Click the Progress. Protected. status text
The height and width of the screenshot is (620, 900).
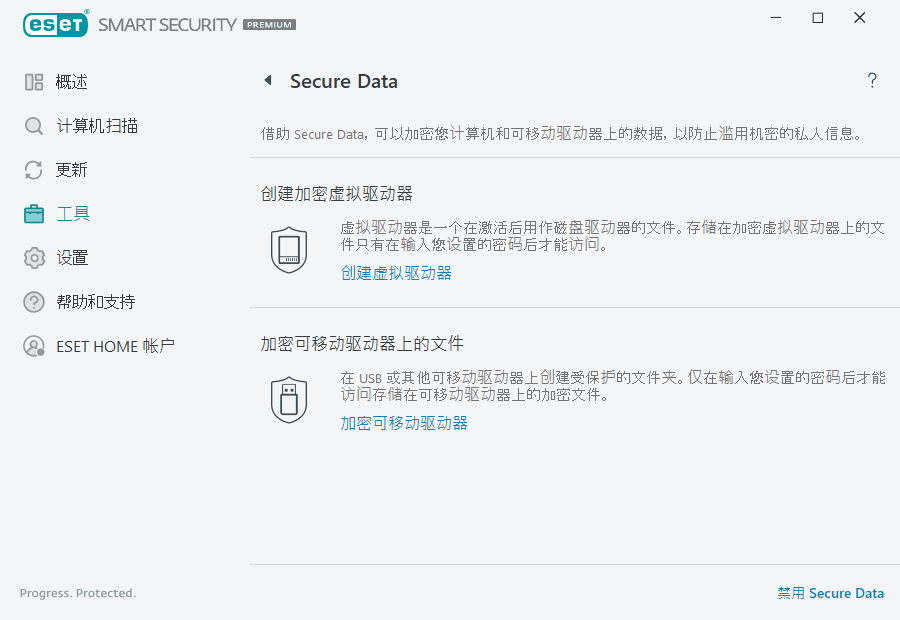pos(77,593)
